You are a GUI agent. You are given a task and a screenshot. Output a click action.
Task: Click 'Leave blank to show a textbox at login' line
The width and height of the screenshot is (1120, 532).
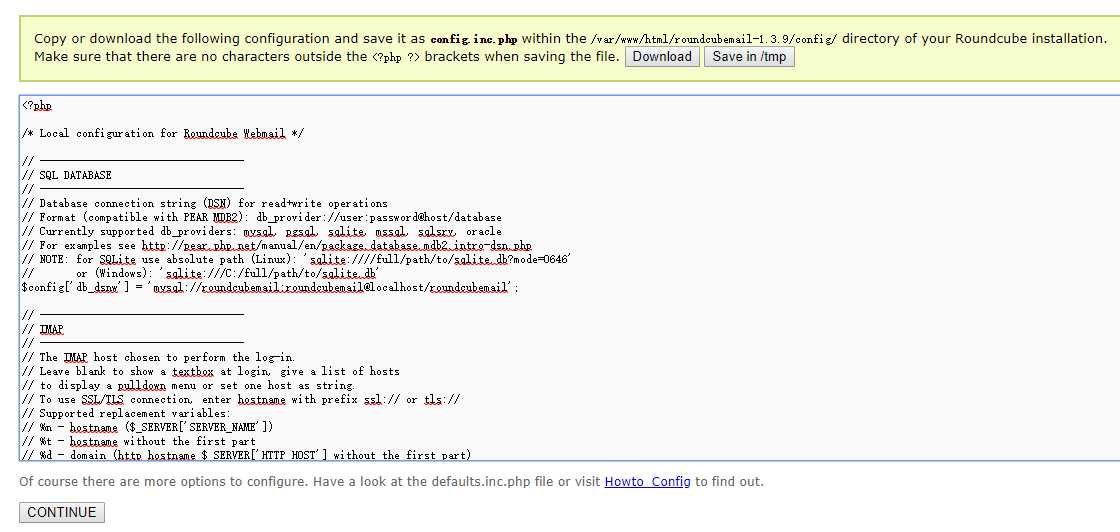tap(211, 371)
